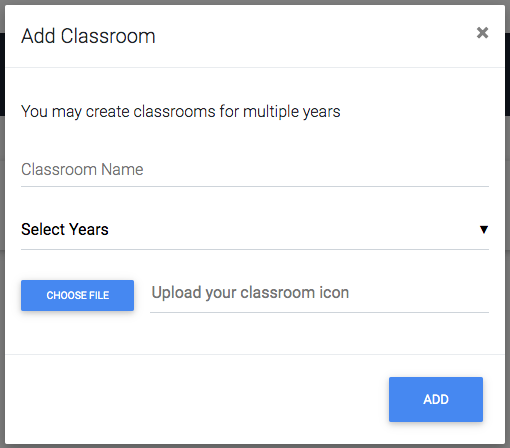
Task: Submit the new classroom with ADD
Action: (436, 399)
